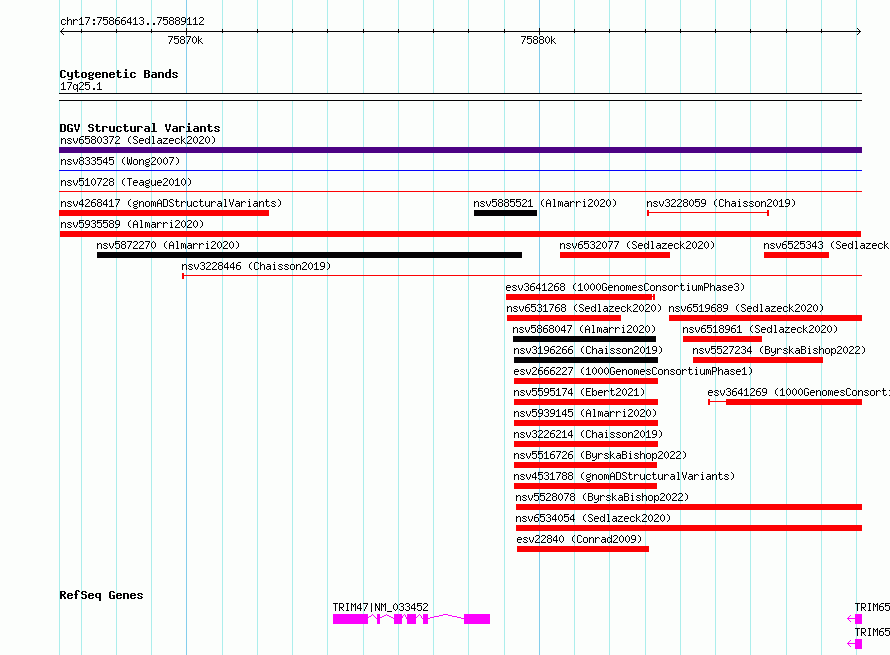
Task: Click the thin red span line of nsv3228059
Action: coord(708,213)
